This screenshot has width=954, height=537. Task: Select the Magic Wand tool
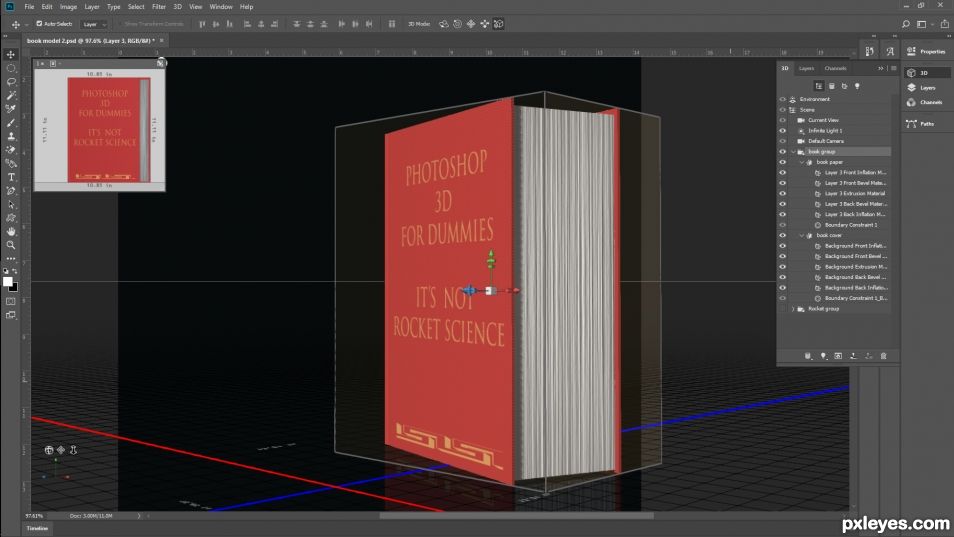click(11, 95)
